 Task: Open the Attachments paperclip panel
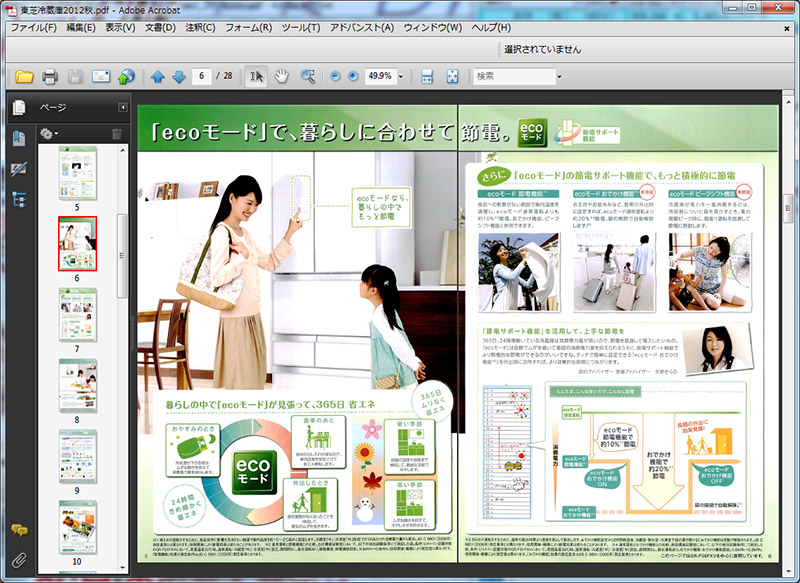(18, 559)
